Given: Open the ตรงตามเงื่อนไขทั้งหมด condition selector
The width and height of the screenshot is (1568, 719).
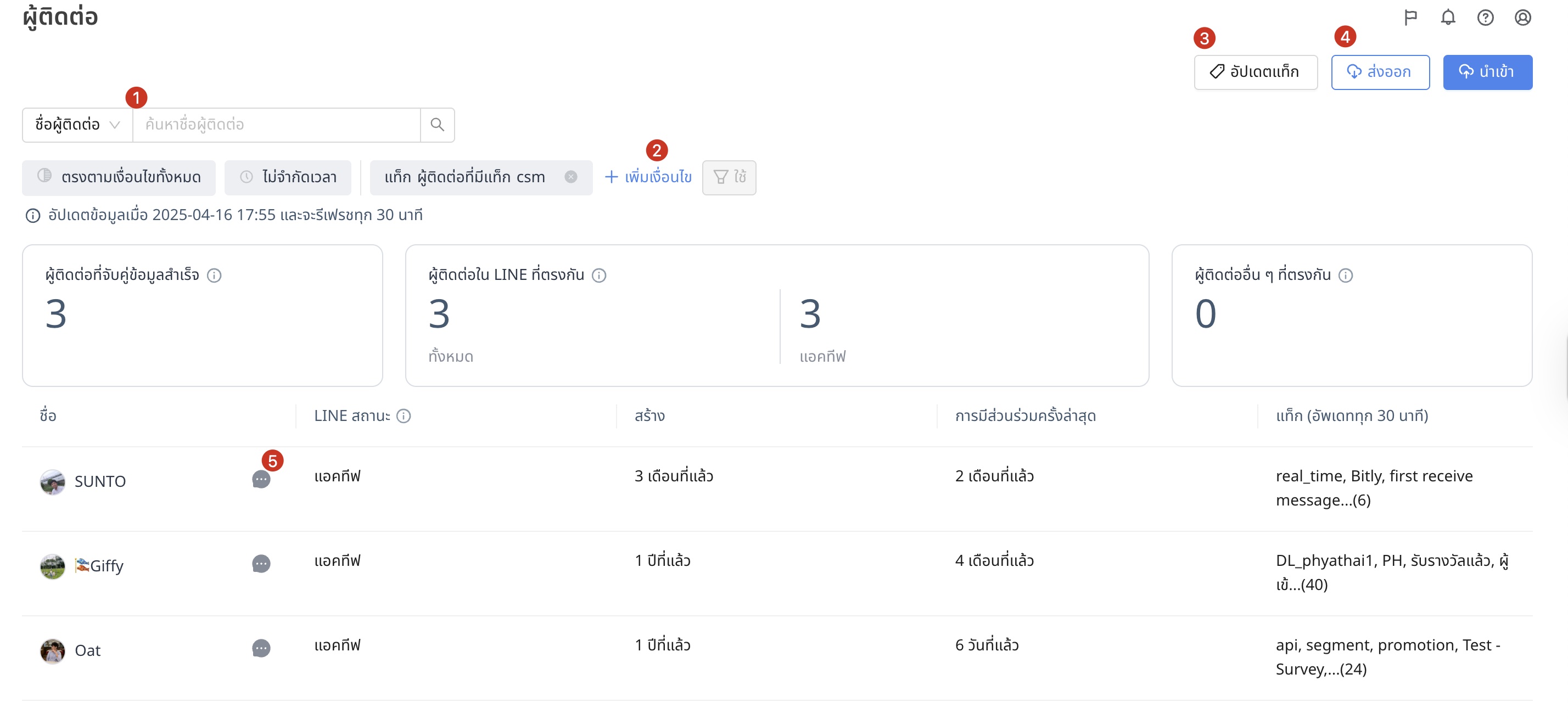Looking at the screenshot, I should tap(119, 178).
